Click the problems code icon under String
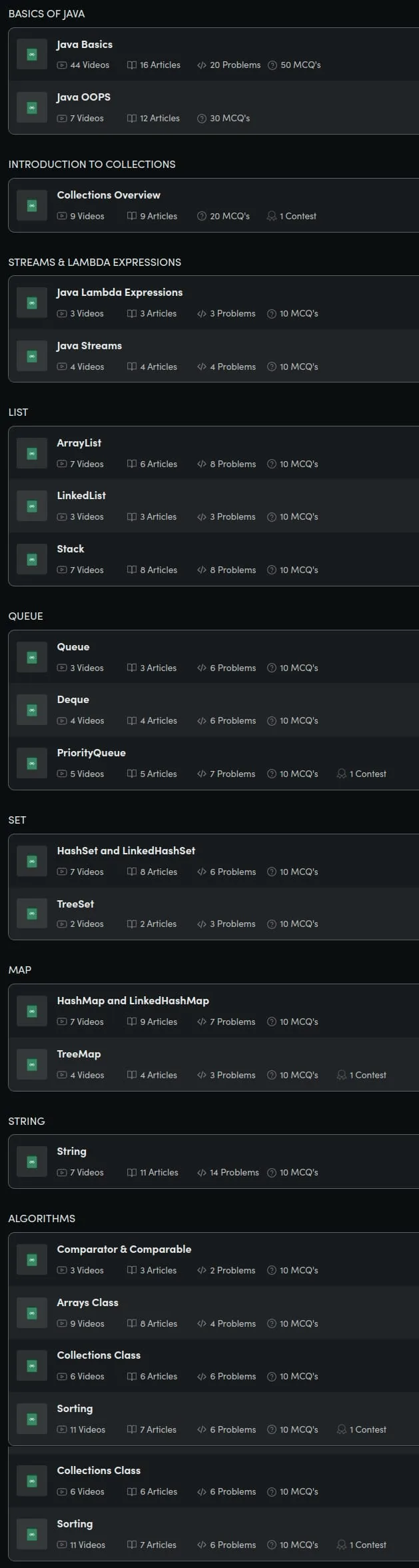This screenshot has height=1568, width=419. [x=202, y=1172]
